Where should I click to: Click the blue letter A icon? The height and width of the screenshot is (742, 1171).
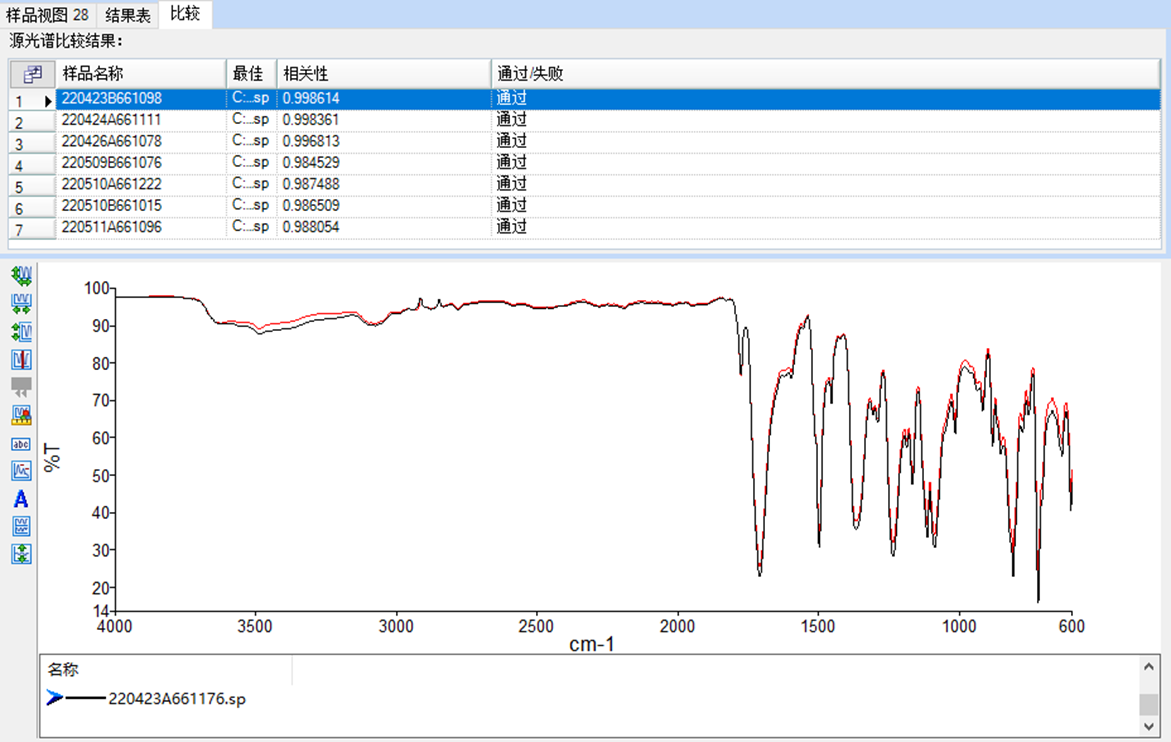point(21,499)
